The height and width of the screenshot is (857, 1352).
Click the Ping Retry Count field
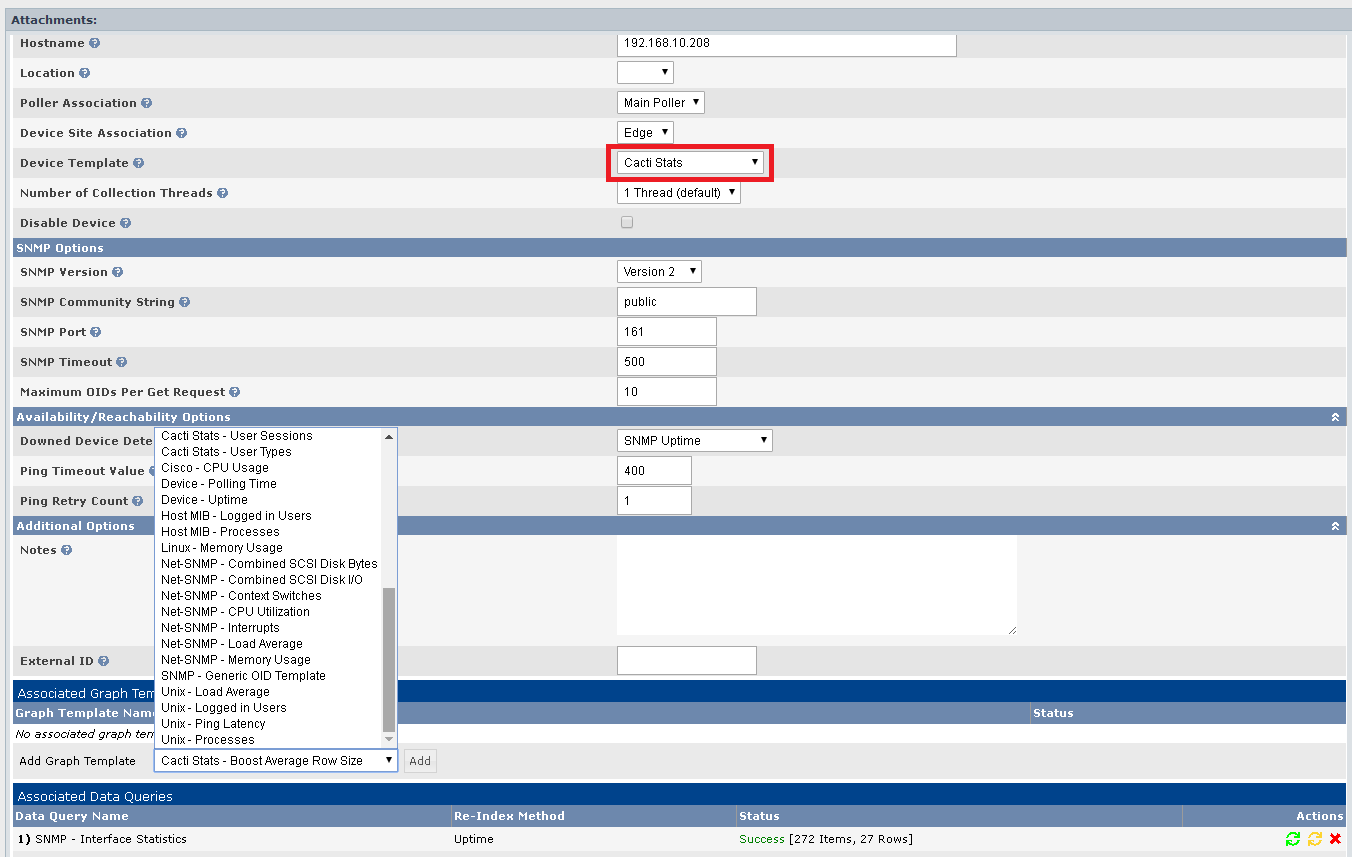tap(654, 500)
